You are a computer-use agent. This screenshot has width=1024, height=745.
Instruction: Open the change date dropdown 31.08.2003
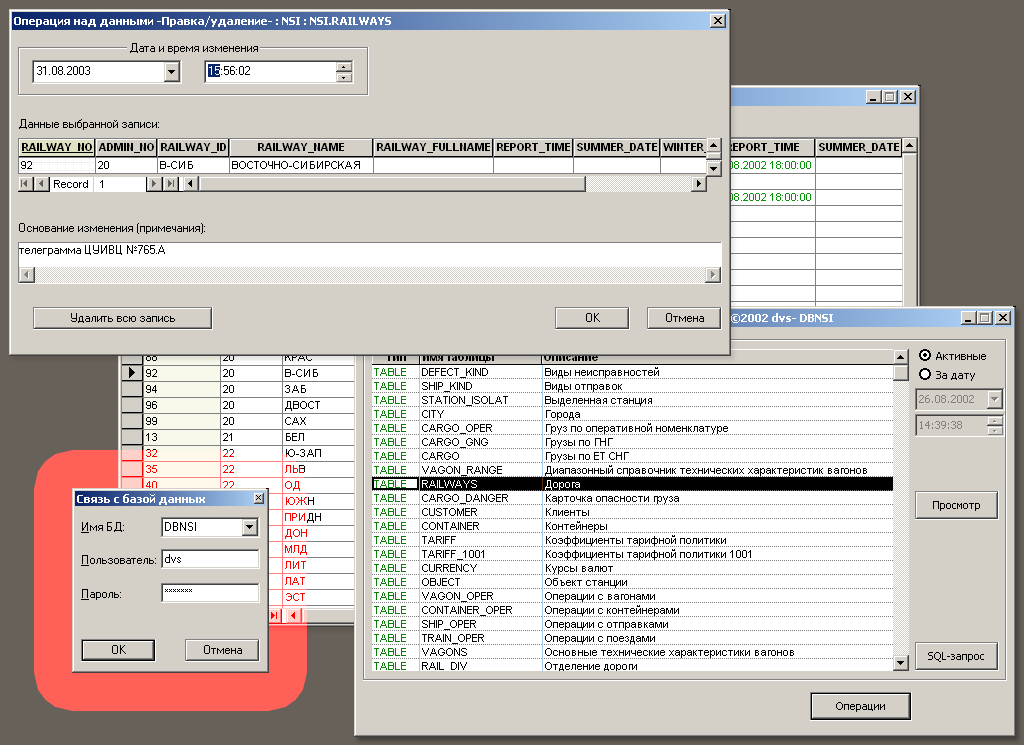171,72
